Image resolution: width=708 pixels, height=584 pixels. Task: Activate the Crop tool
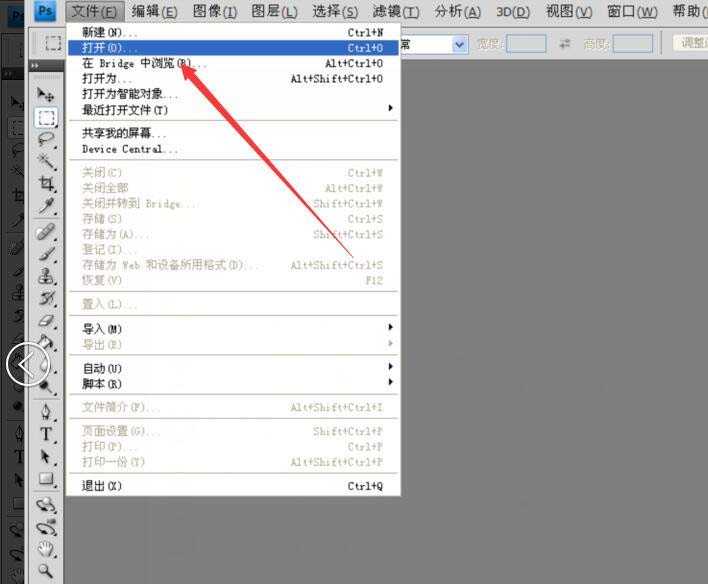[46, 184]
